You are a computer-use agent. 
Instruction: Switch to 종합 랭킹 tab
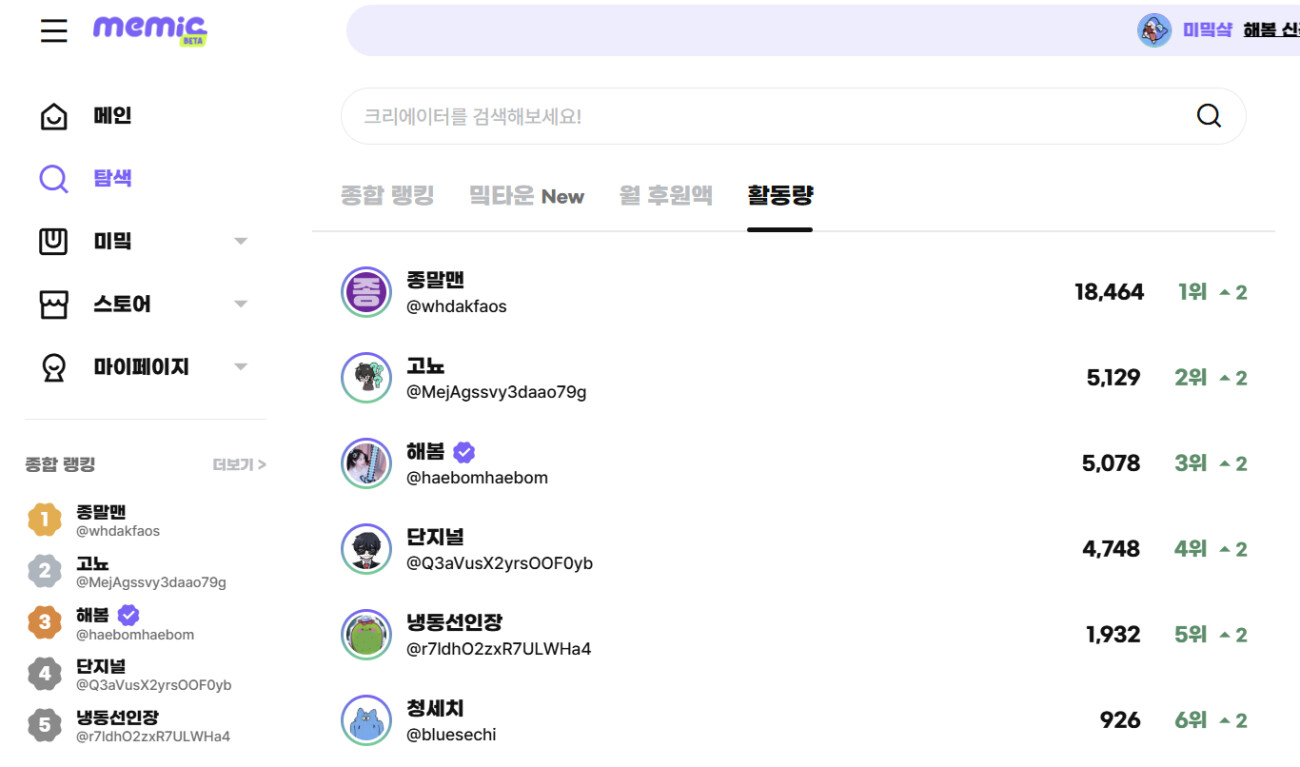[x=387, y=195]
